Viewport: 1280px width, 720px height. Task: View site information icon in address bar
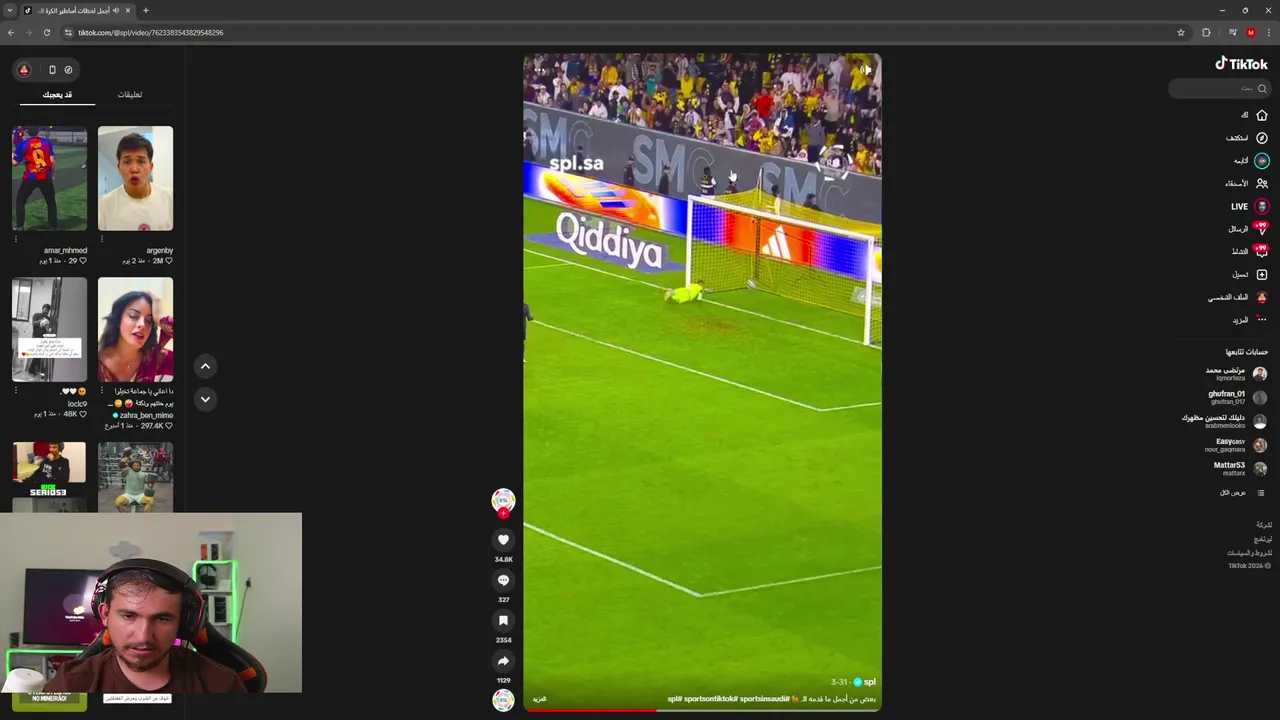[68, 32]
